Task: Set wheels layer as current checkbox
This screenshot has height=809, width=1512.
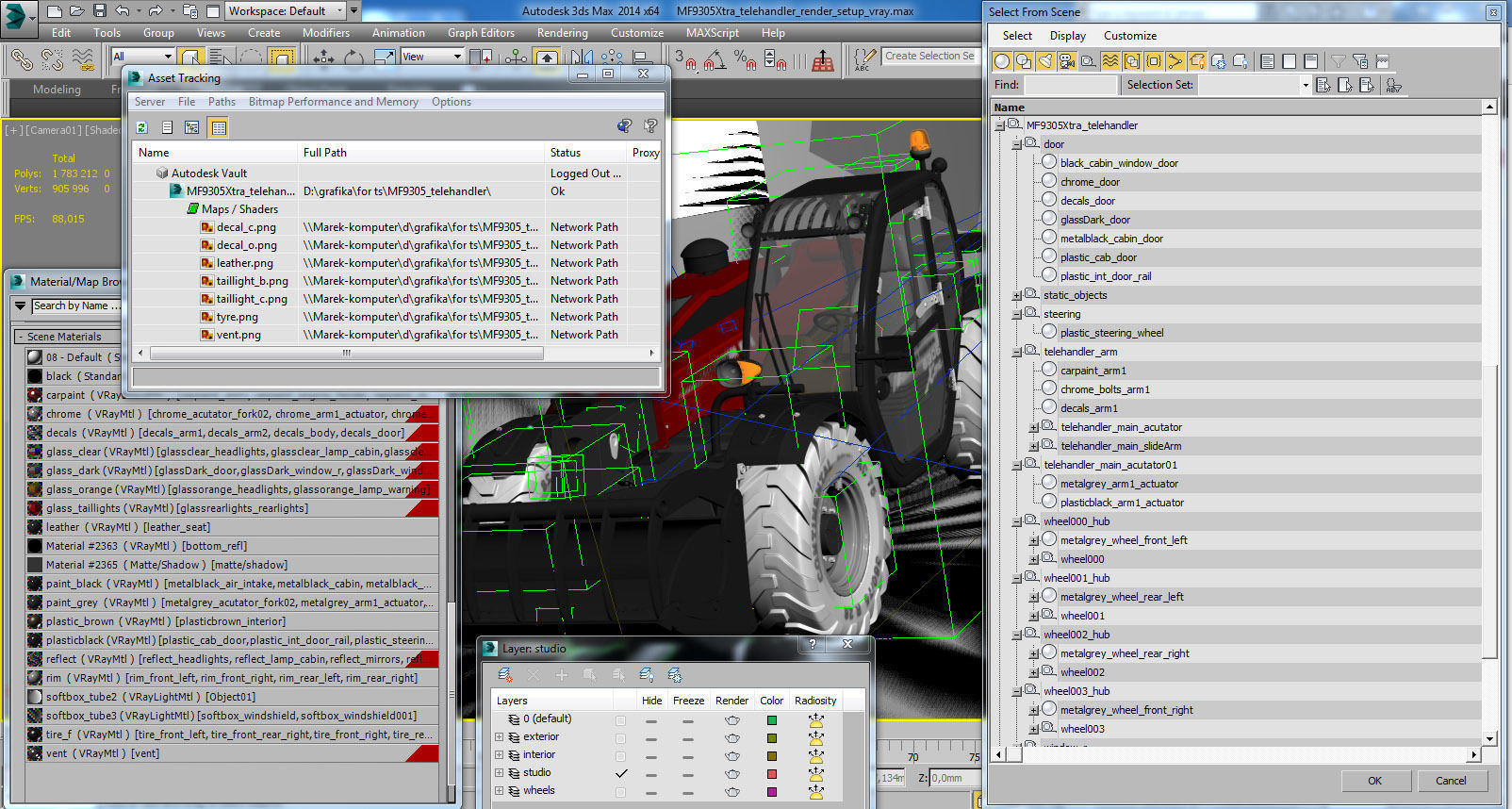Action: 620,791
